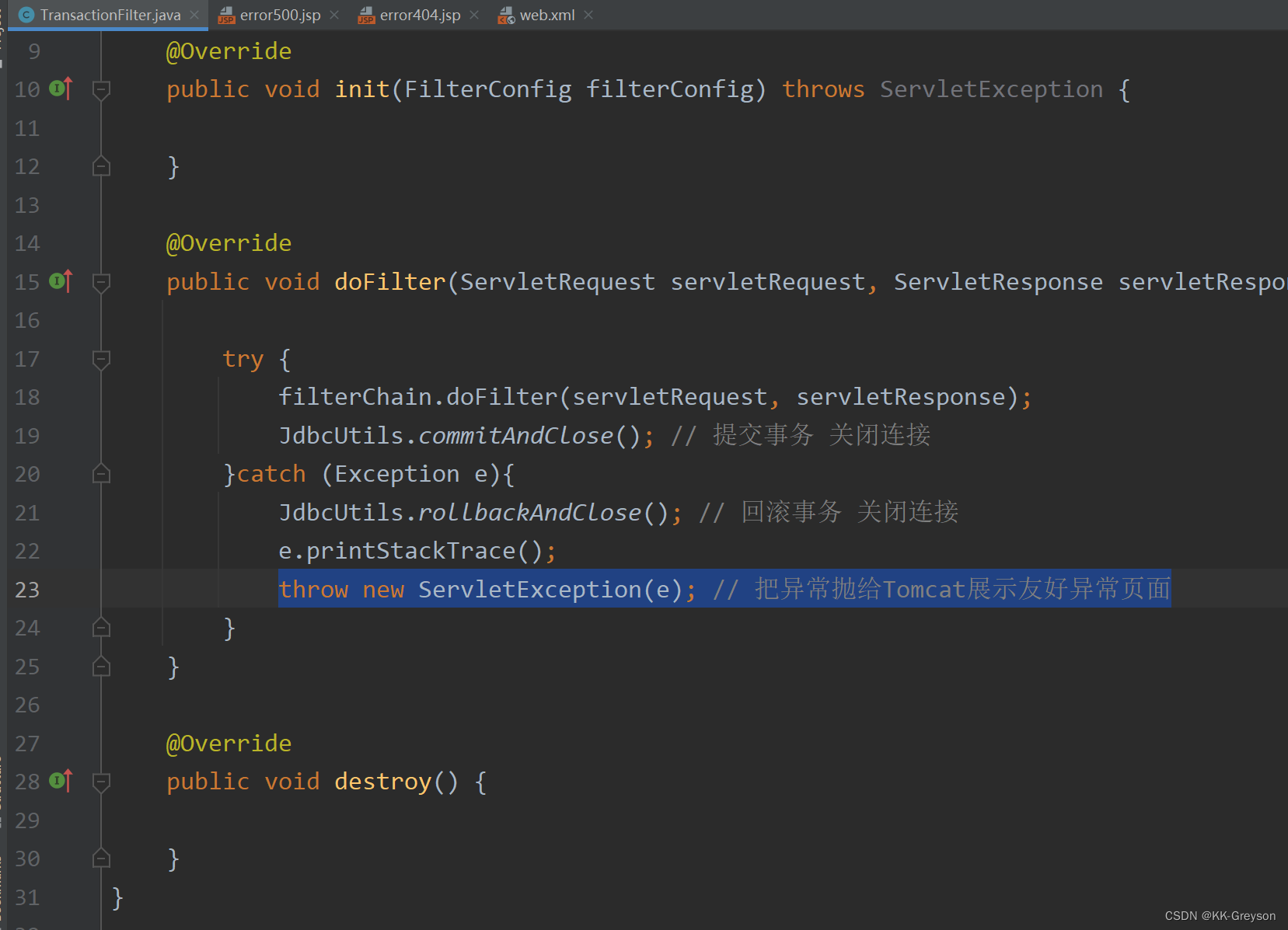The height and width of the screenshot is (930, 1288).
Task: Click the doFilter method name on line 15
Action: pyautogui.click(x=390, y=281)
